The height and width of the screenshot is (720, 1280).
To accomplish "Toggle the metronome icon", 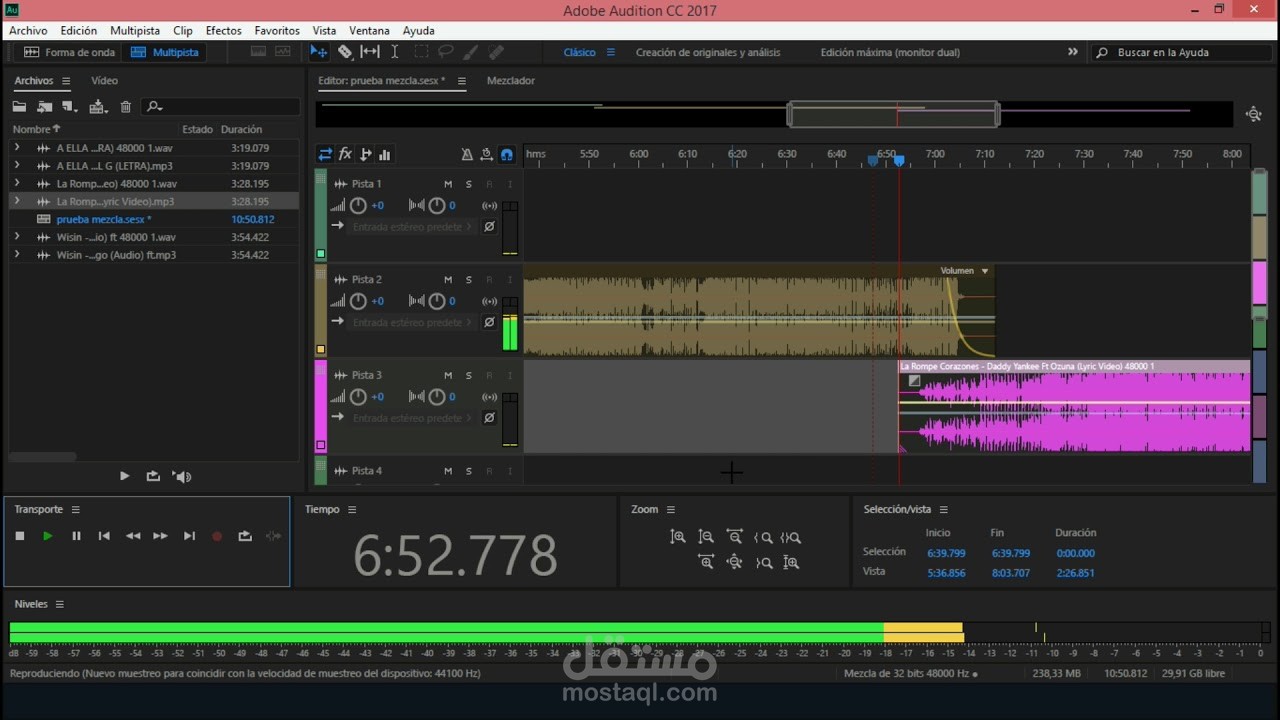I will (x=467, y=154).
